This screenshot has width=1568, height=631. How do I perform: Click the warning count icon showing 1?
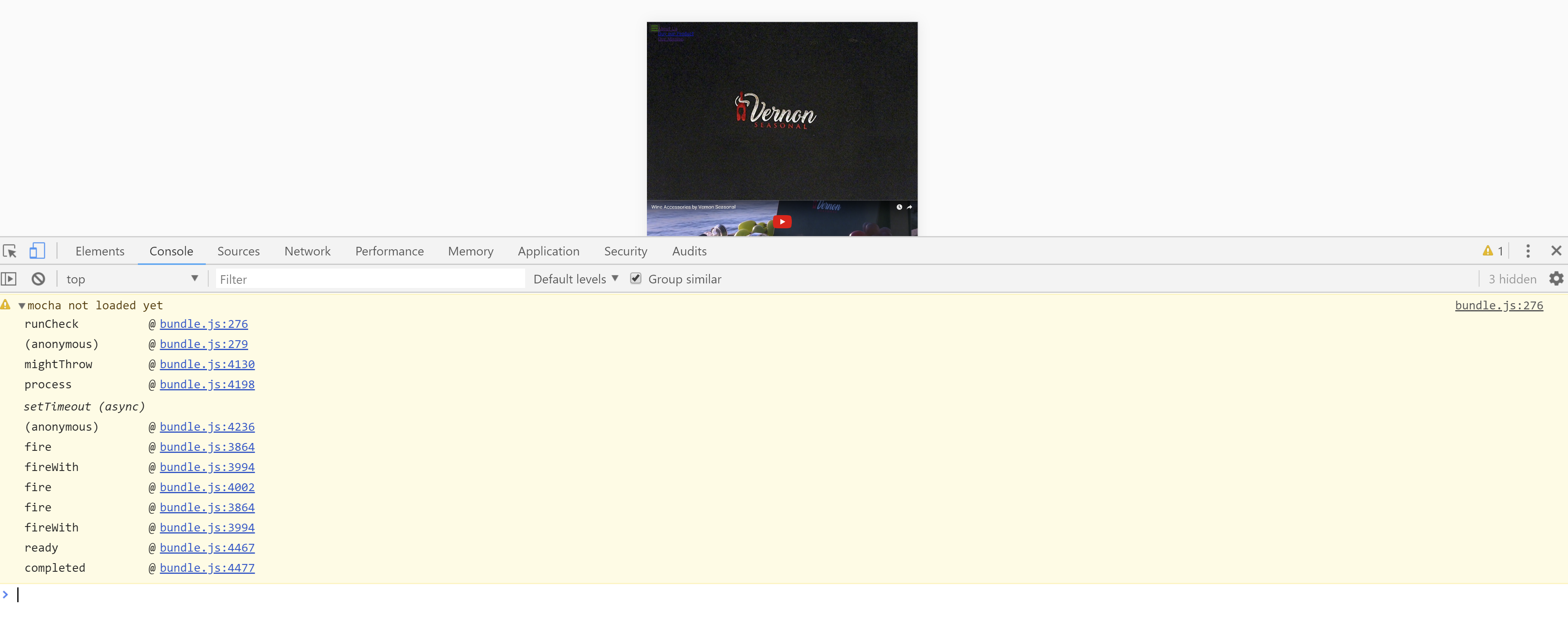pyautogui.click(x=1493, y=251)
